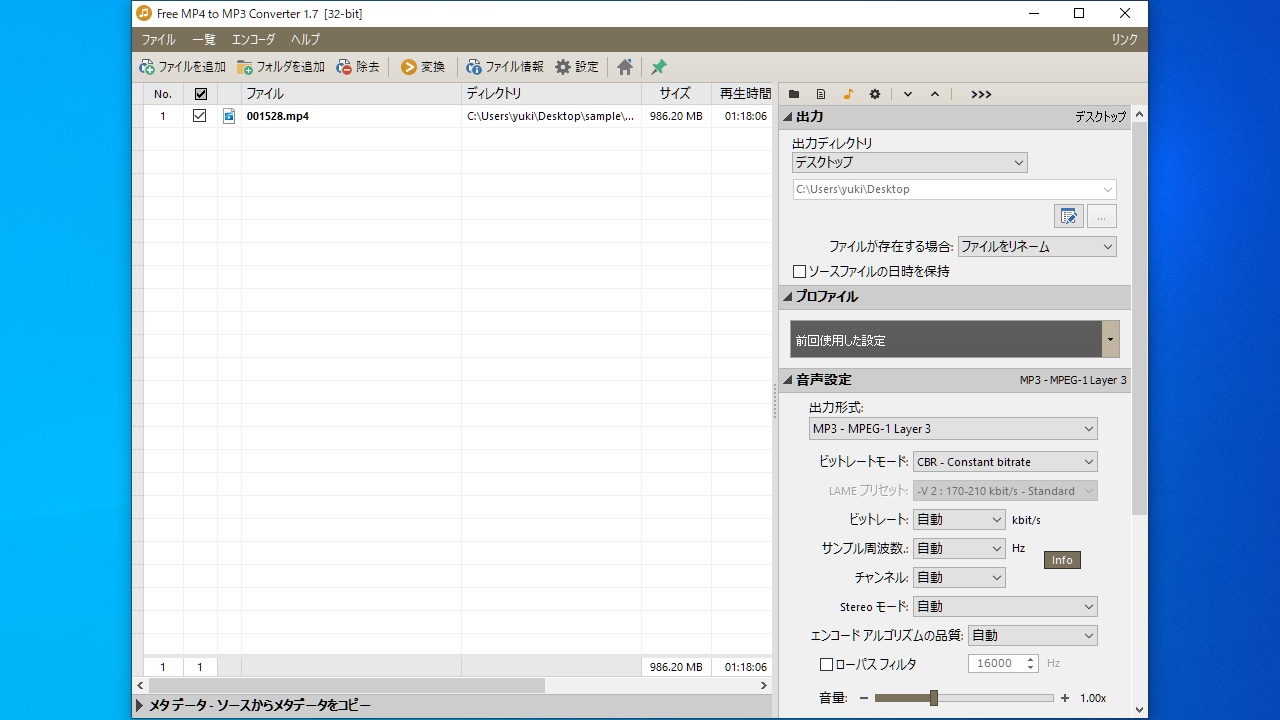Open the エンコード アルゴリズムの品質 dropdown
This screenshot has height=720, width=1280.
tap(1032, 636)
